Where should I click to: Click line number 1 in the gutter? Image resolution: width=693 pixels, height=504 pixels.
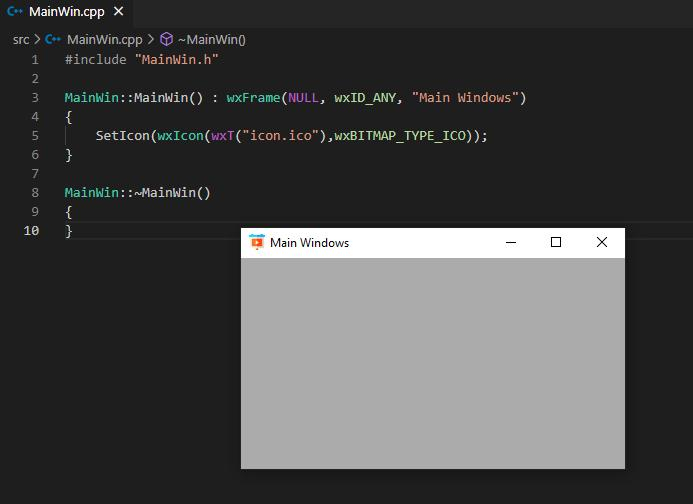(x=35, y=59)
